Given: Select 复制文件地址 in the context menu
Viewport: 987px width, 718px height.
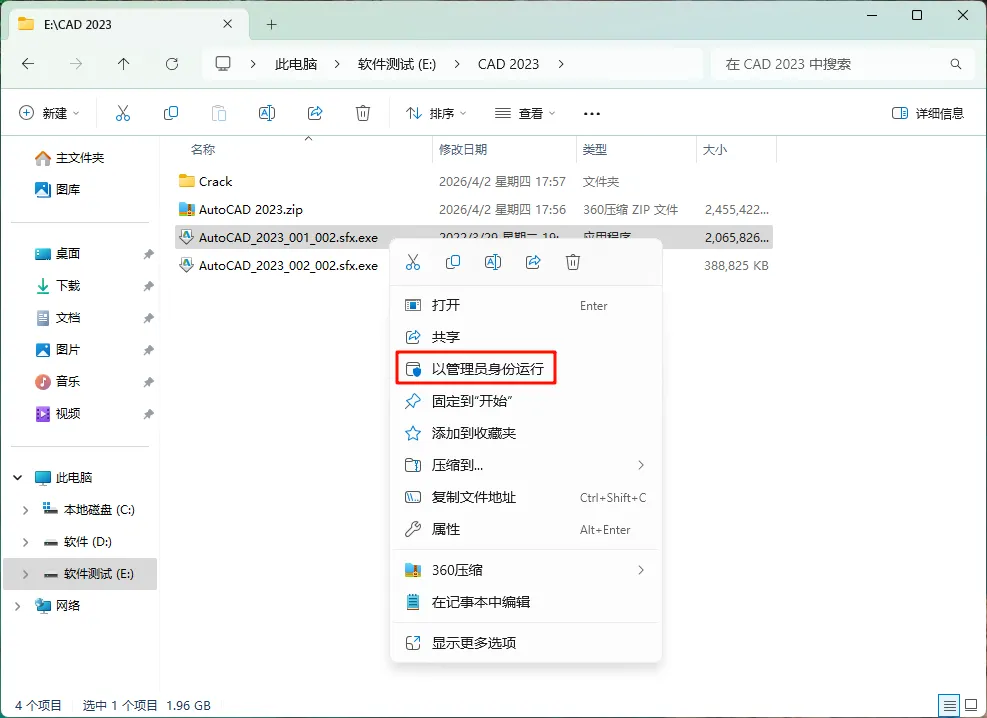Looking at the screenshot, I should (526, 497).
